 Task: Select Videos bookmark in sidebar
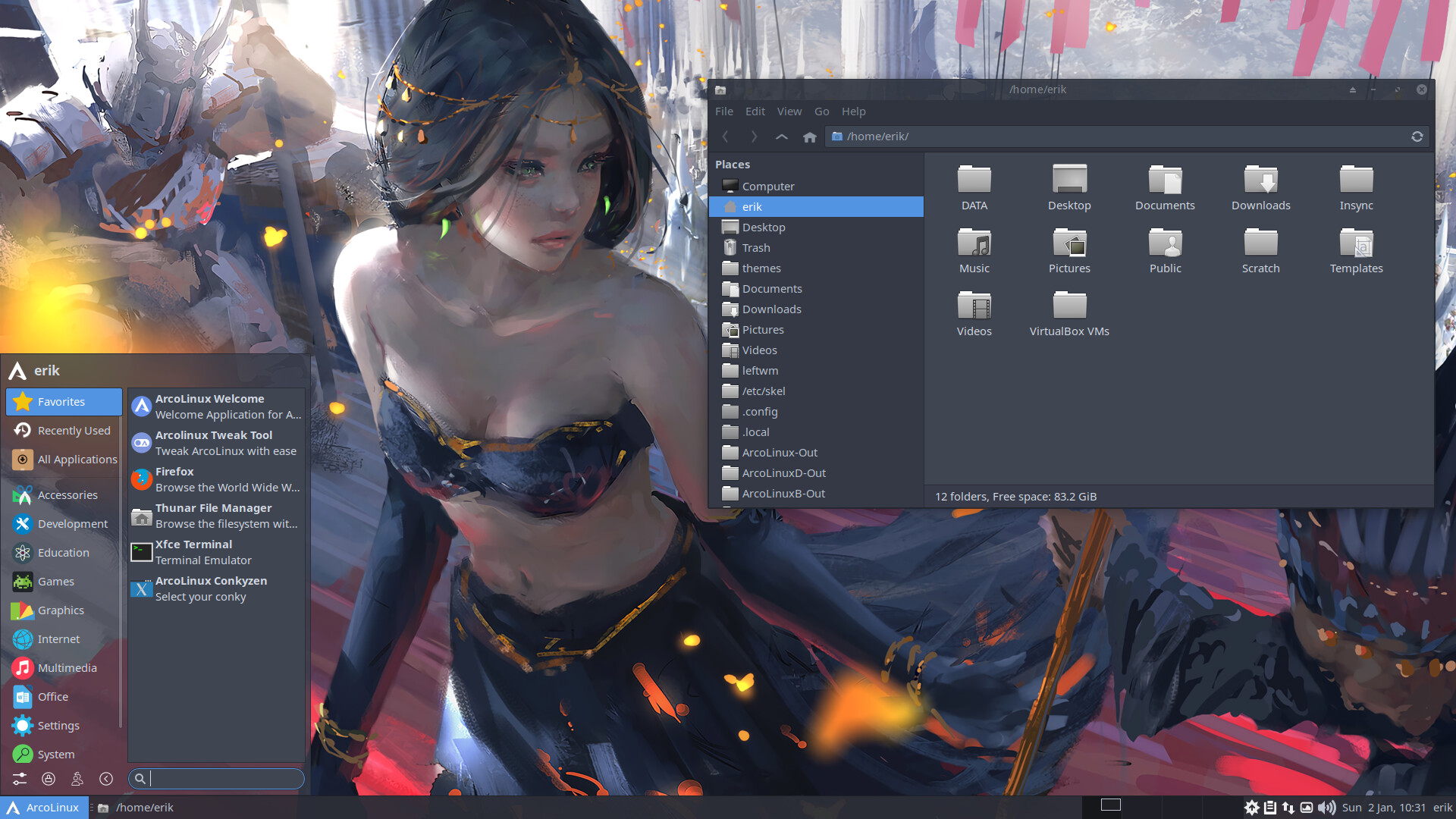pyautogui.click(x=816, y=350)
